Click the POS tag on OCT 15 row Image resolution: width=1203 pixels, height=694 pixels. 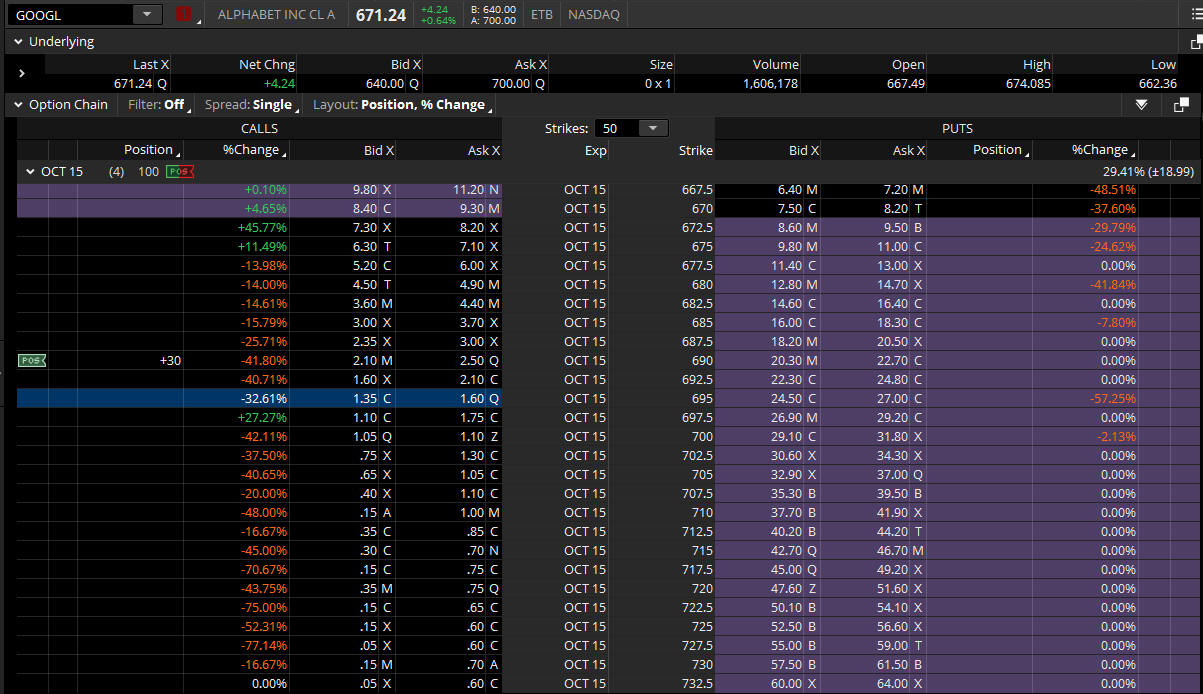click(x=179, y=172)
